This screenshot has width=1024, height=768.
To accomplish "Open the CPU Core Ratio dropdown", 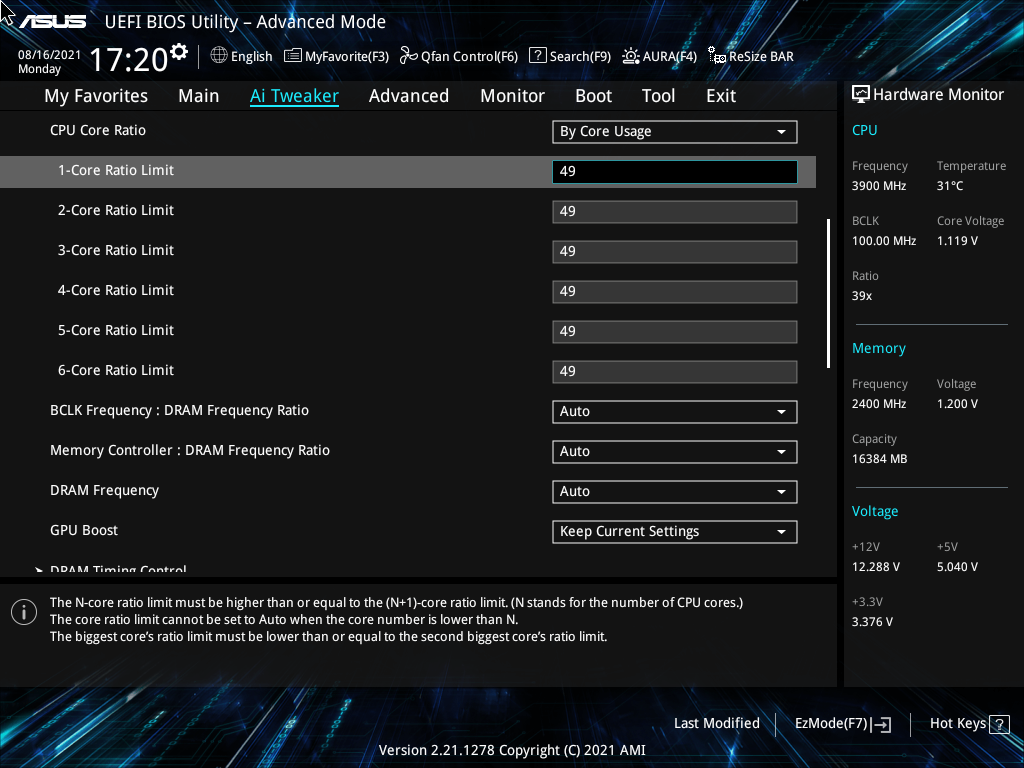I will (675, 131).
